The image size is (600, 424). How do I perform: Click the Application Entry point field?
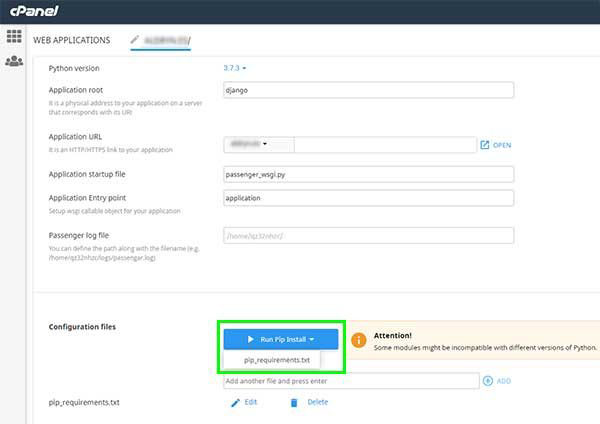[x=368, y=198]
